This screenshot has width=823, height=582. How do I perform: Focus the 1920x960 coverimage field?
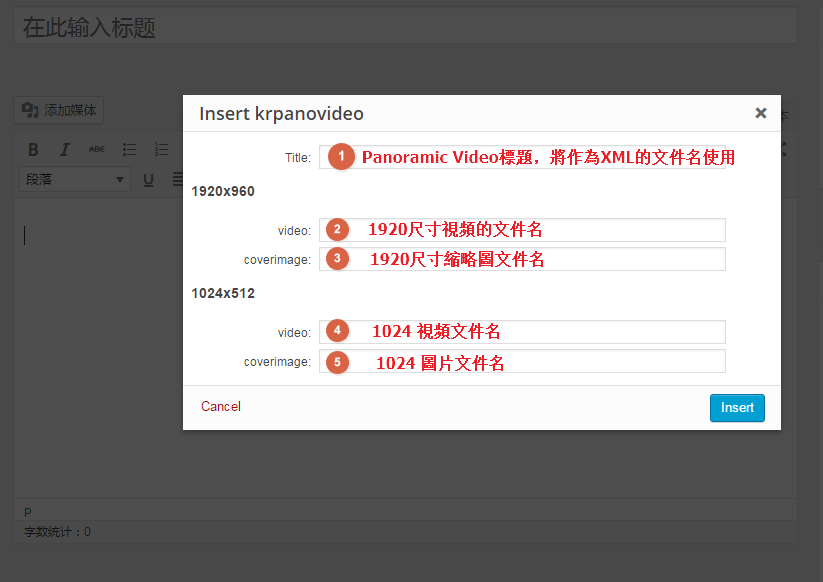click(522, 259)
